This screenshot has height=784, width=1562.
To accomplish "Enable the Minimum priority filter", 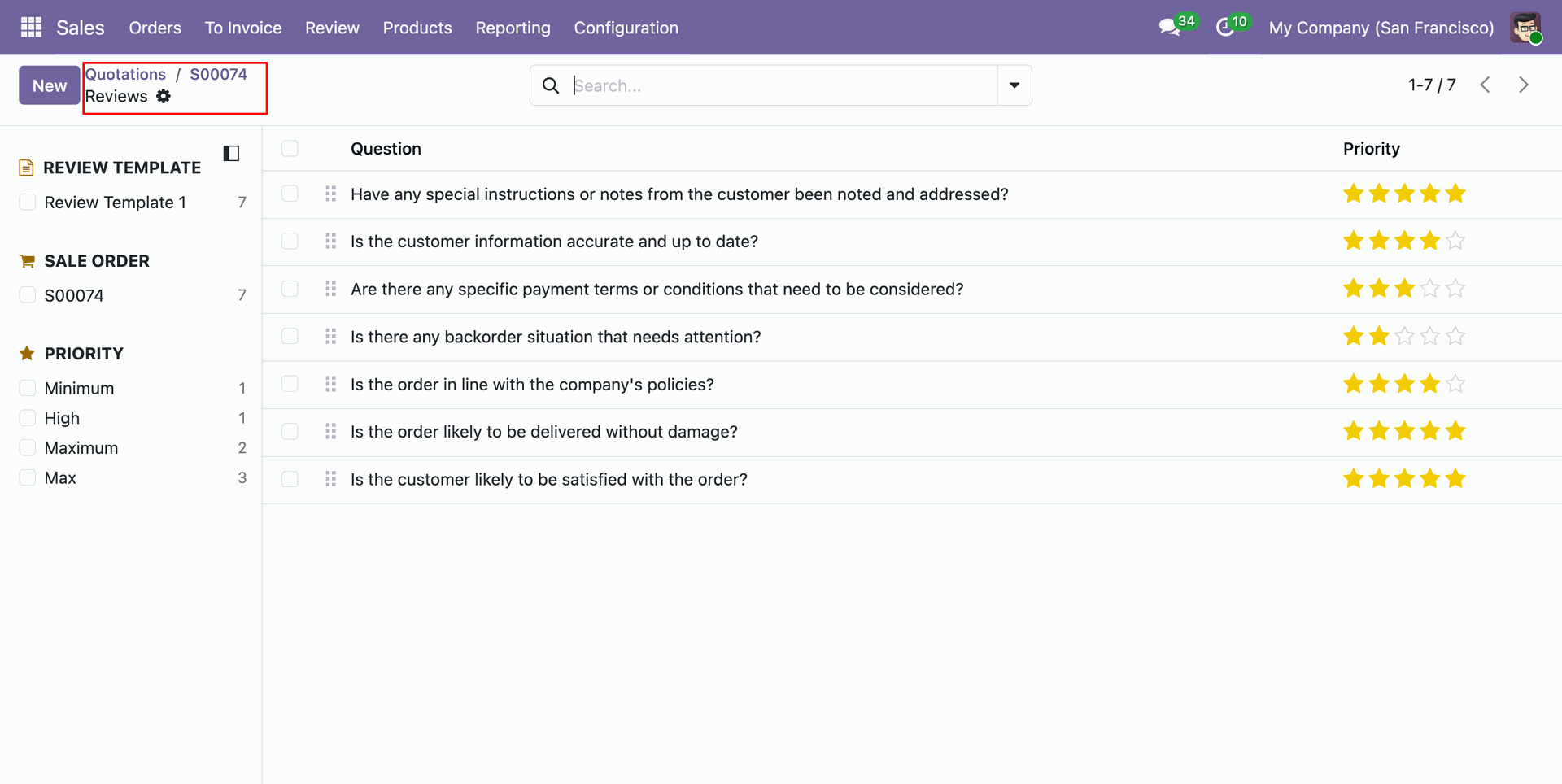I will point(28,388).
